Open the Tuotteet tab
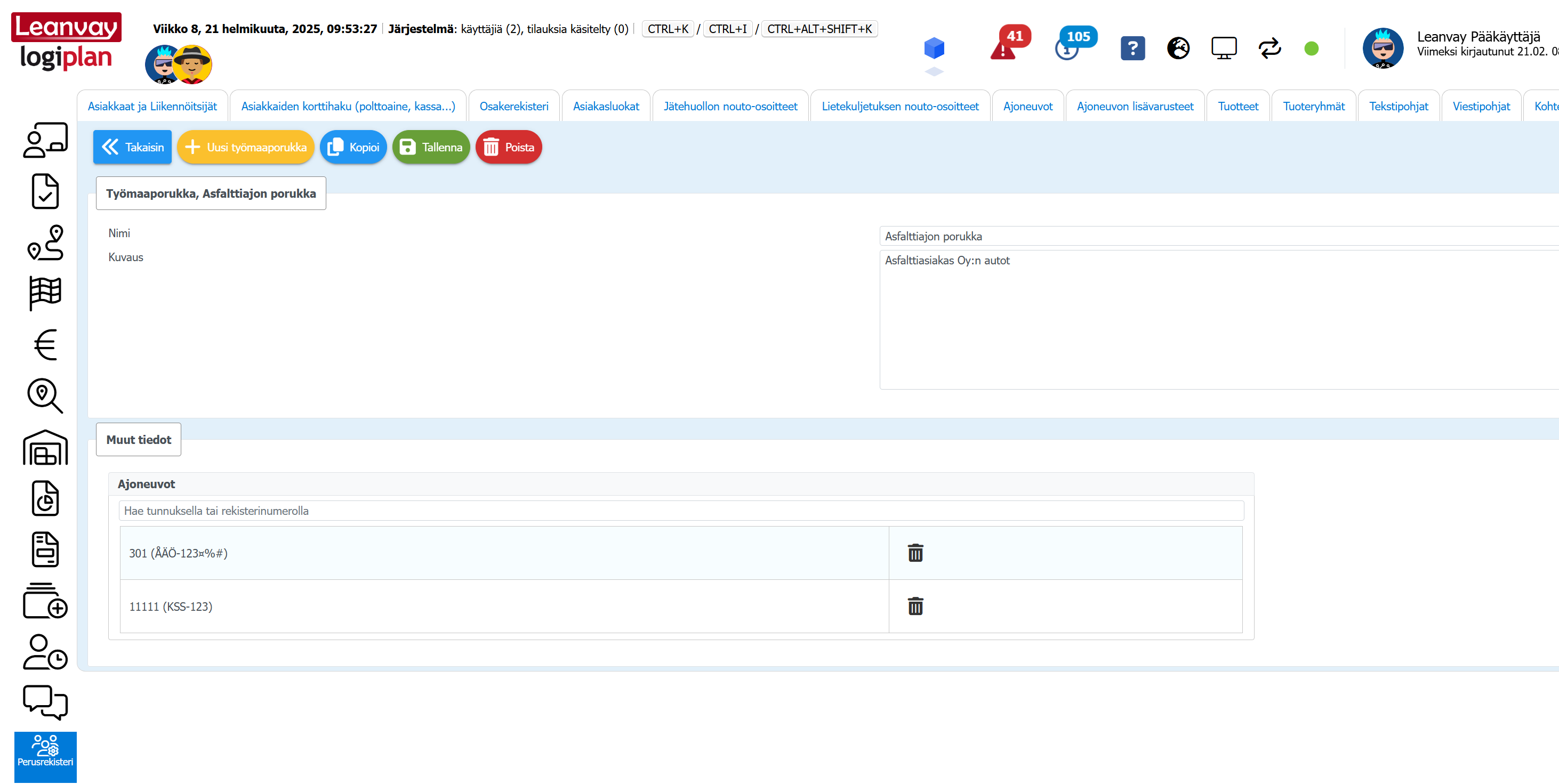1559x784 pixels. pyautogui.click(x=1237, y=107)
